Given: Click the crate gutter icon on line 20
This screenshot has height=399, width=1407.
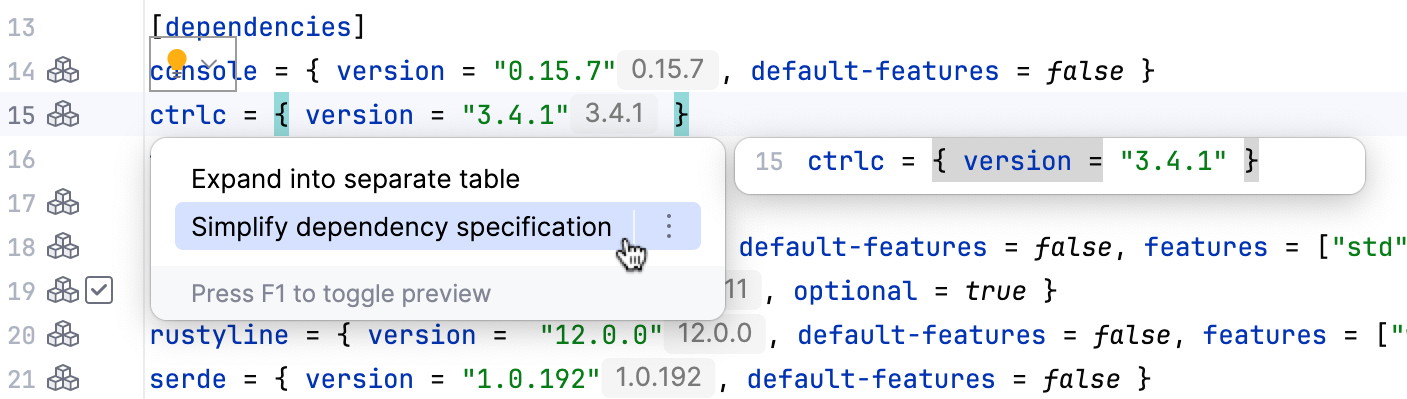Looking at the screenshot, I should (x=64, y=335).
